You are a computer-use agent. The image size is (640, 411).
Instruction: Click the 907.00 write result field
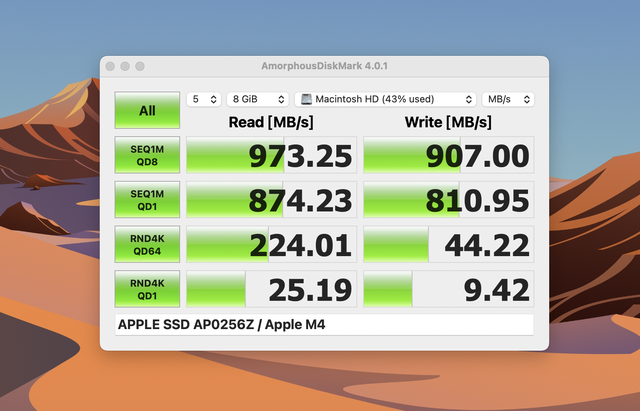(447, 155)
